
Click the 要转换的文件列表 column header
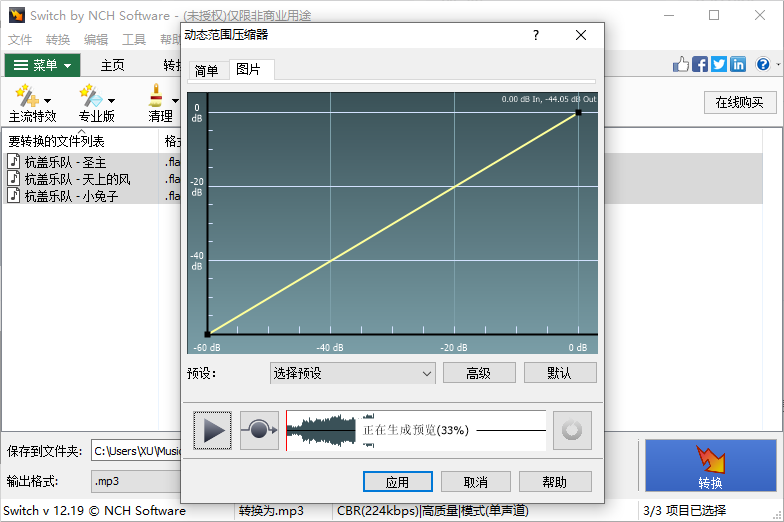(x=81, y=141)
